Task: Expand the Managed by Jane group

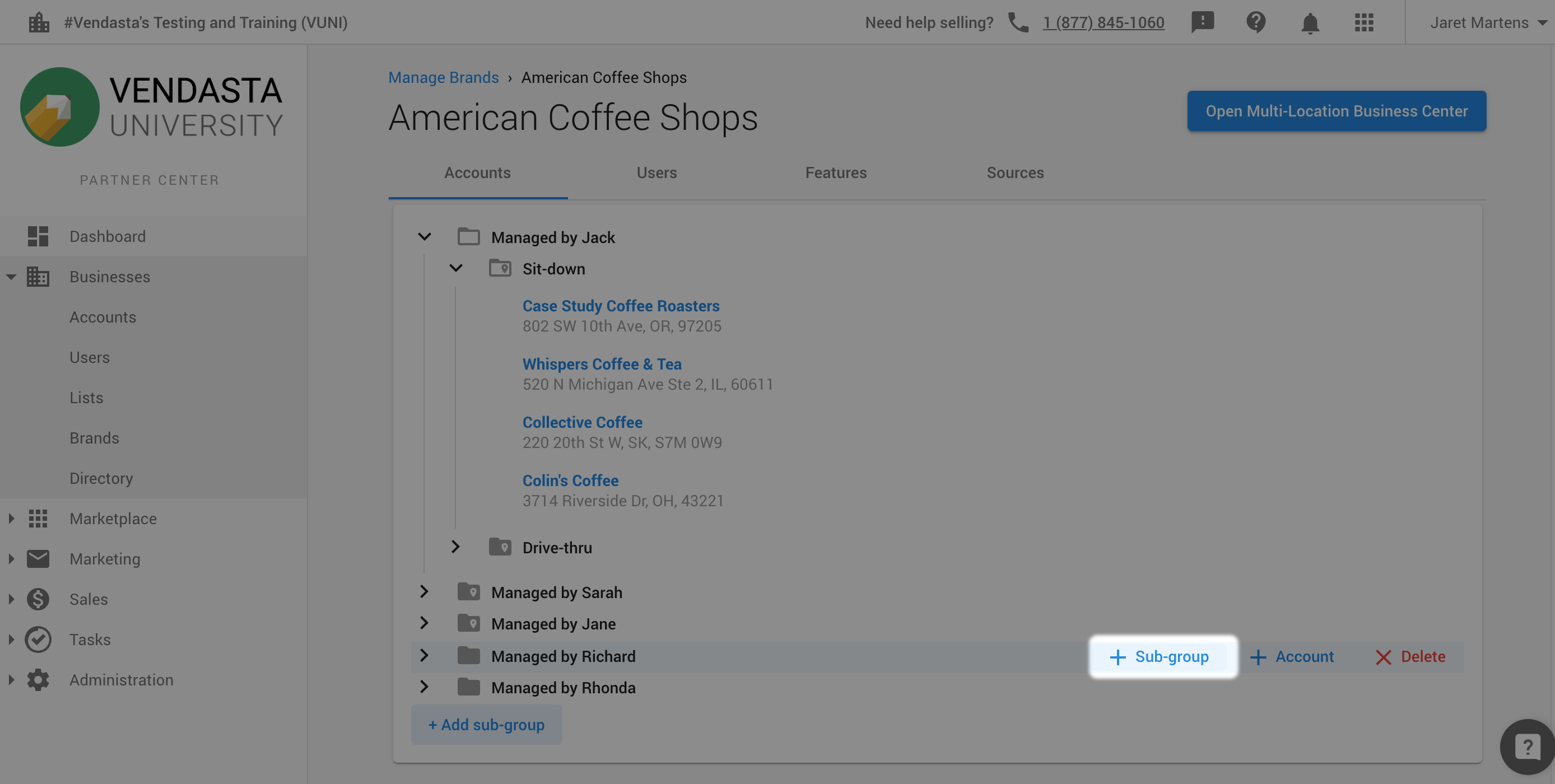Action: click(425, 623)
